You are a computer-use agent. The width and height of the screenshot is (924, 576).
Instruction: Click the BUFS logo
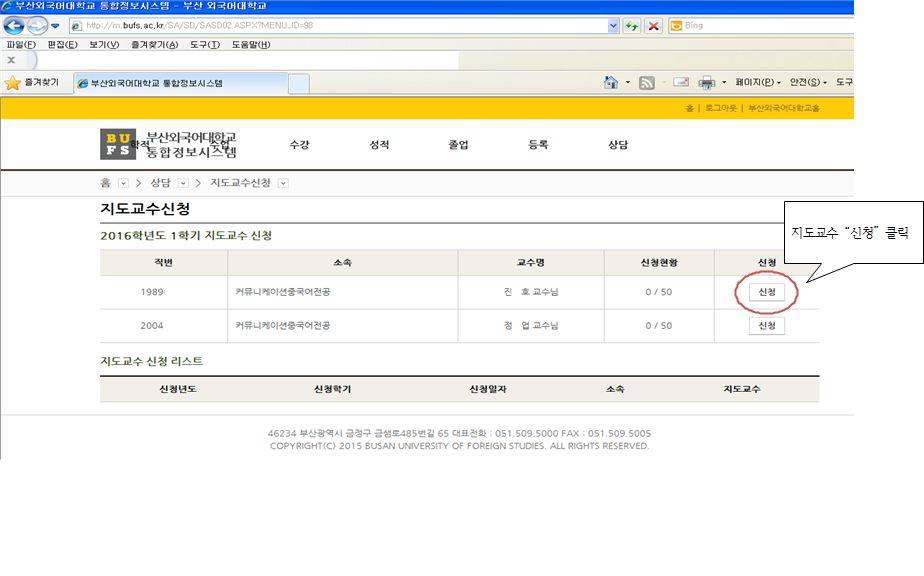click(x=118, y=145)
